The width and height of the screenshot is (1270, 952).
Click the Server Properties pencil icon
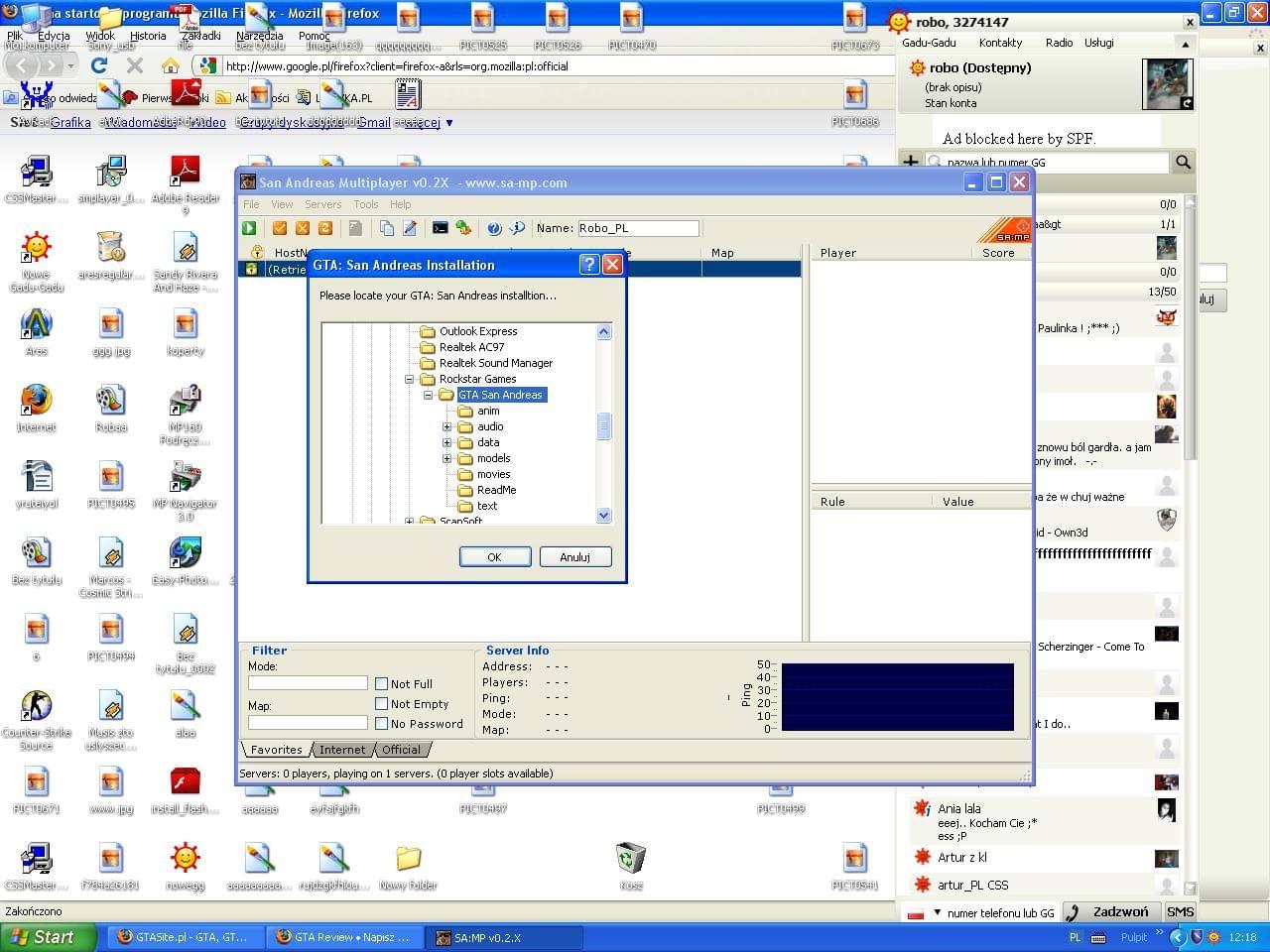[409, 228]
